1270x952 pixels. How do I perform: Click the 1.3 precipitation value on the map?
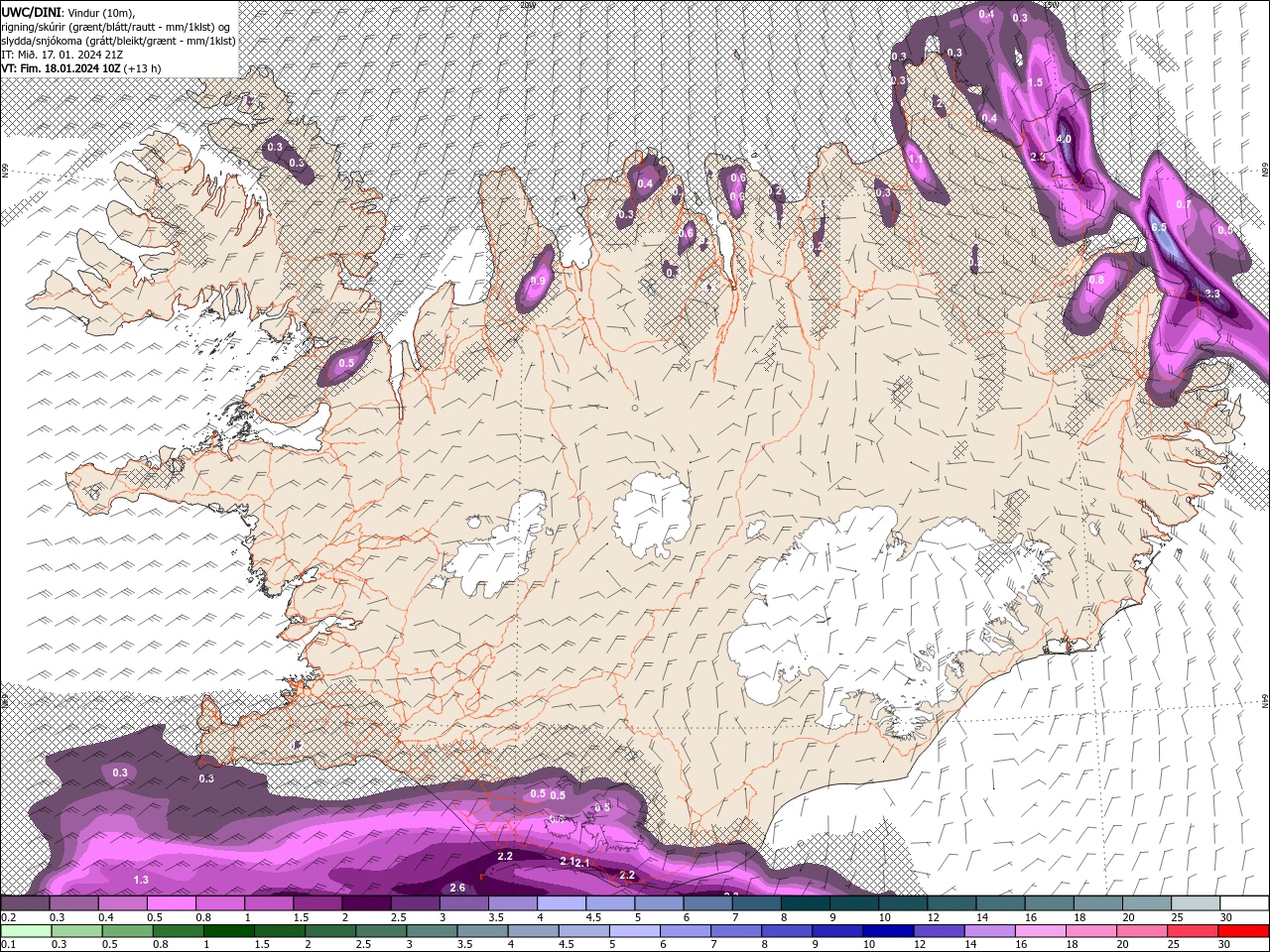click(x=141, y=880)
